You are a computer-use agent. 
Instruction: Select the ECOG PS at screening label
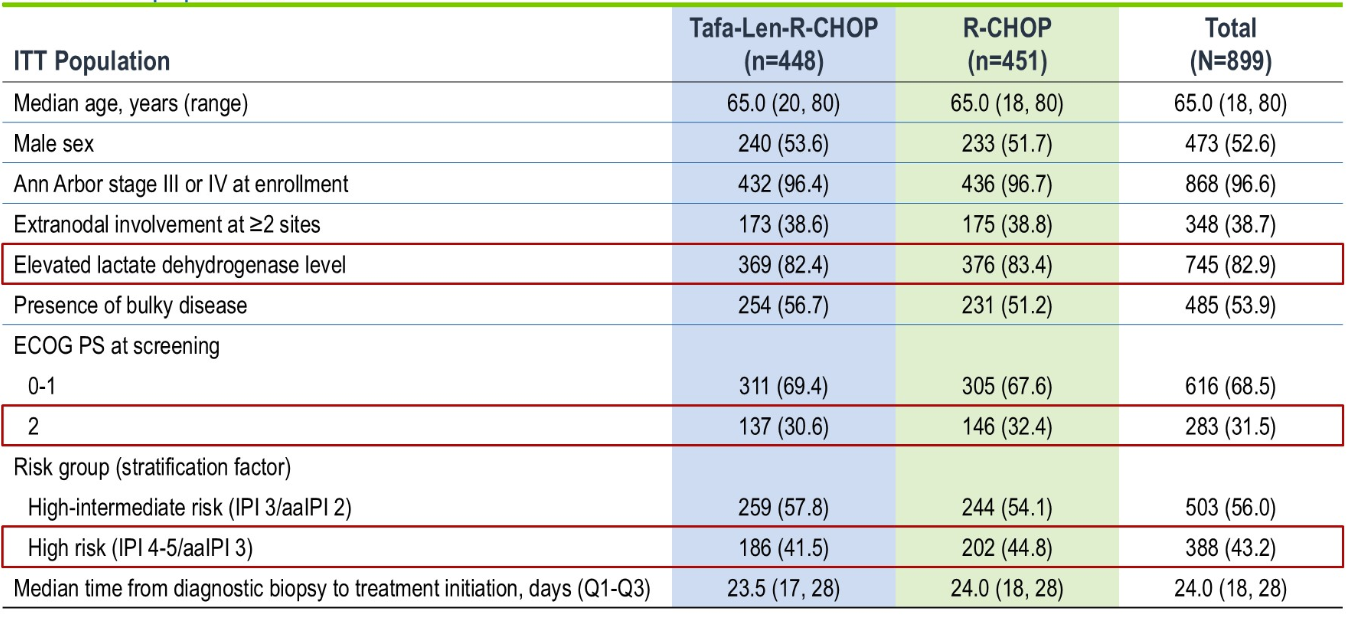point(117,346)
